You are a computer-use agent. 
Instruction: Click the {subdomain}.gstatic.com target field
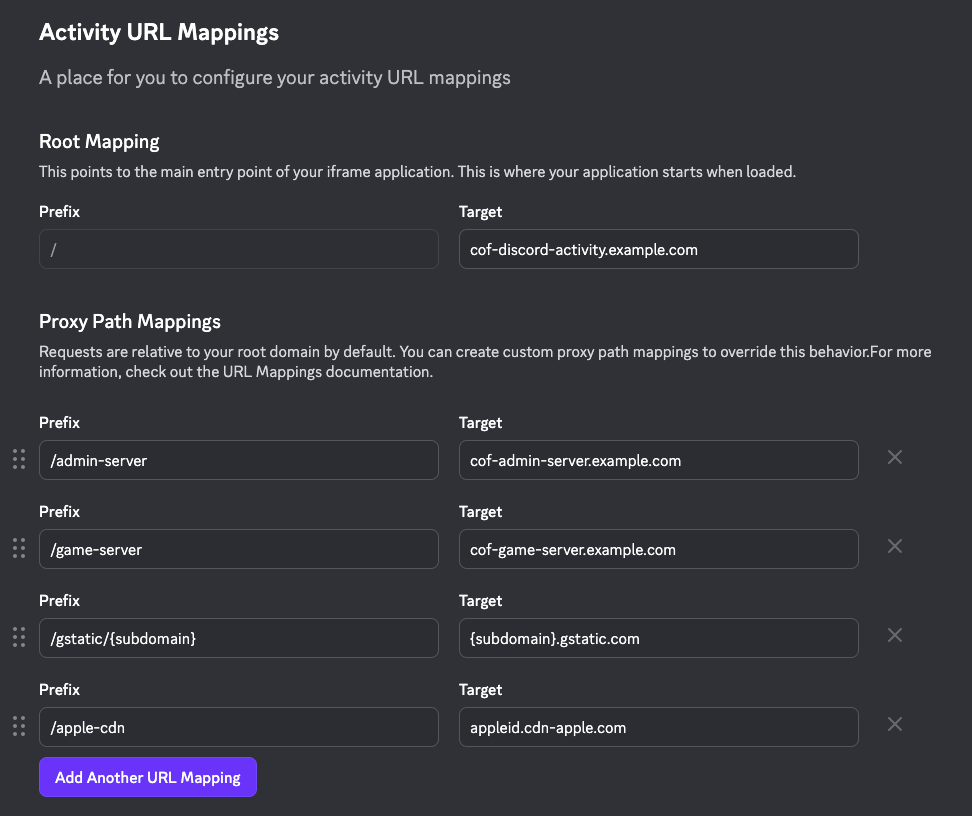click(658, 638)
